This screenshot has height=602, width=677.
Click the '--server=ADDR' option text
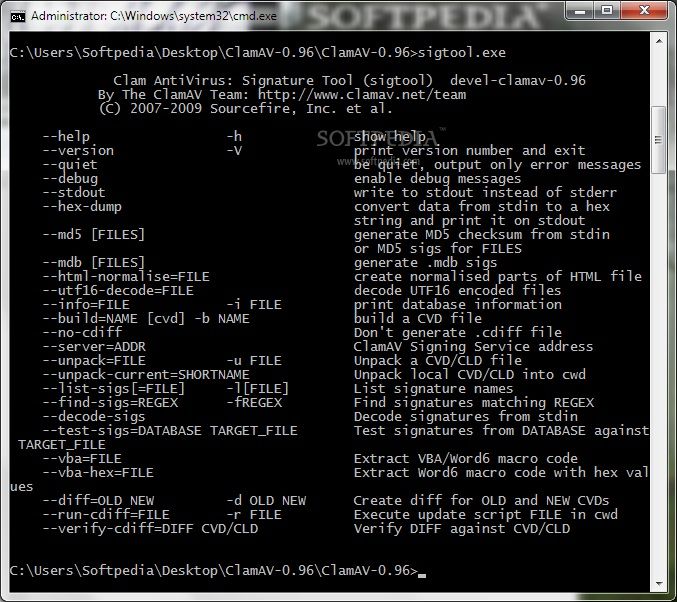point(94,346)
